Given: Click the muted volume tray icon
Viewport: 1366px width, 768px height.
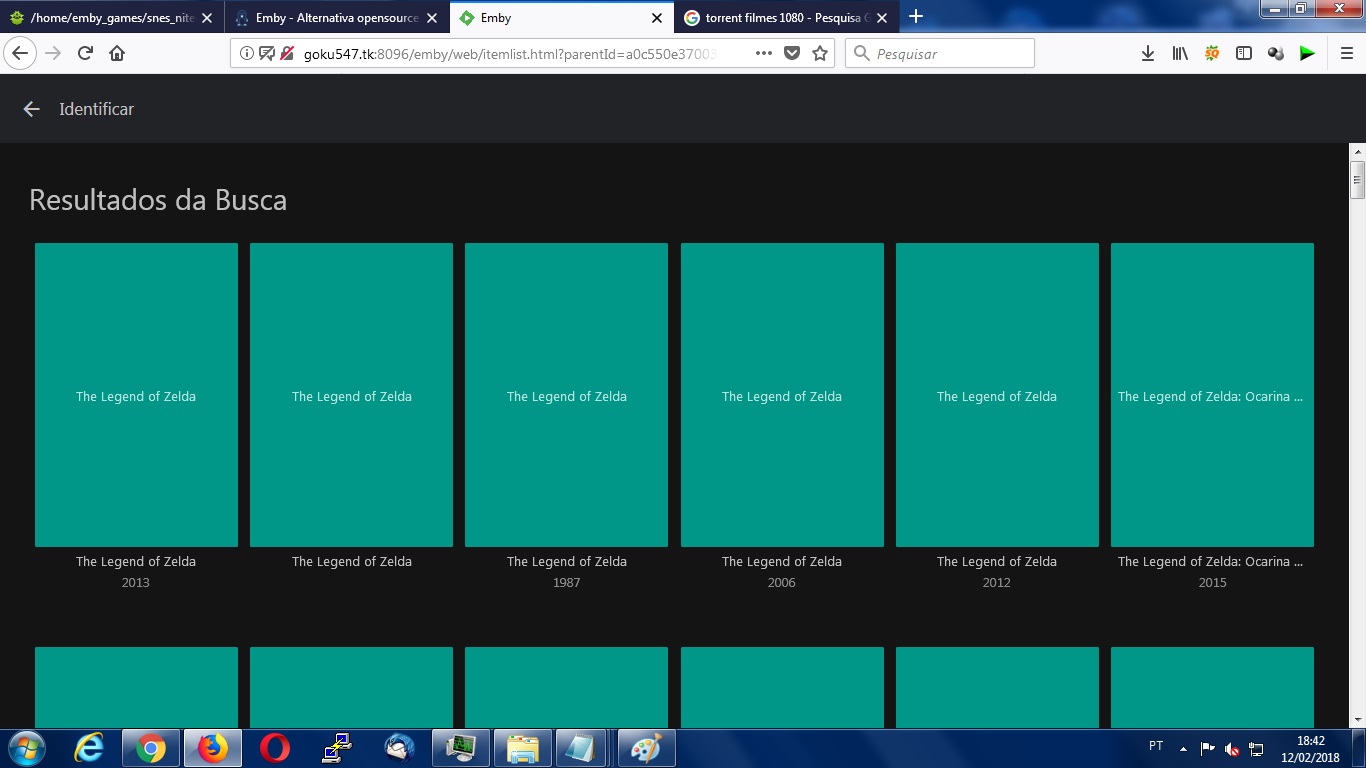Looking at the screenshot, I should tap(1232, 748).
